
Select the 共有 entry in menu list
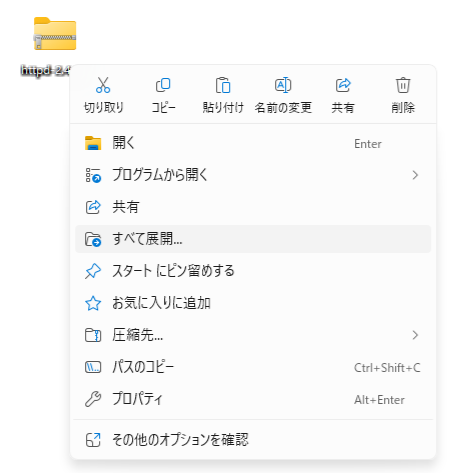click(x=253, y=207)
